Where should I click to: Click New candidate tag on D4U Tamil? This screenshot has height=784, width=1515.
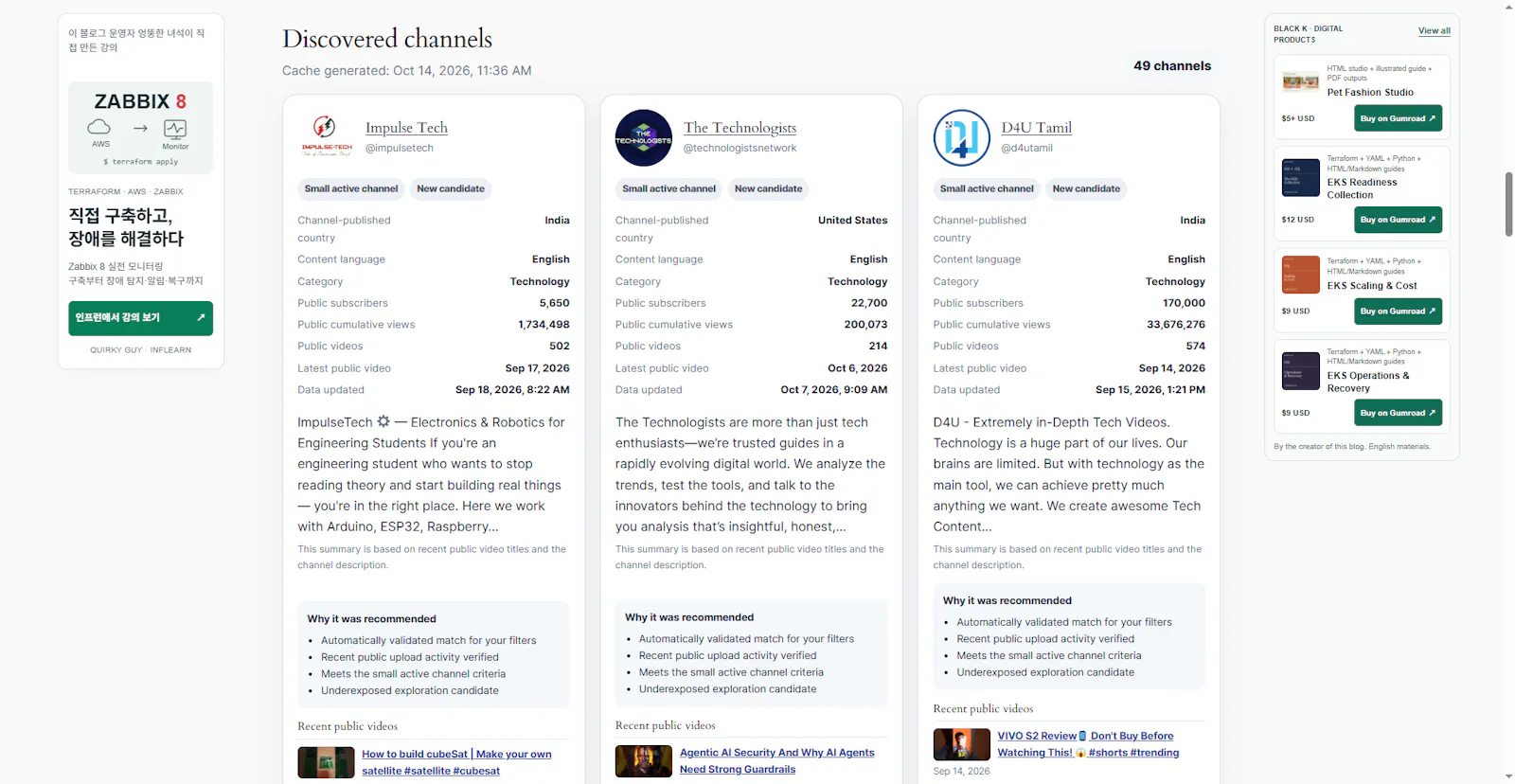(1086, 189)
